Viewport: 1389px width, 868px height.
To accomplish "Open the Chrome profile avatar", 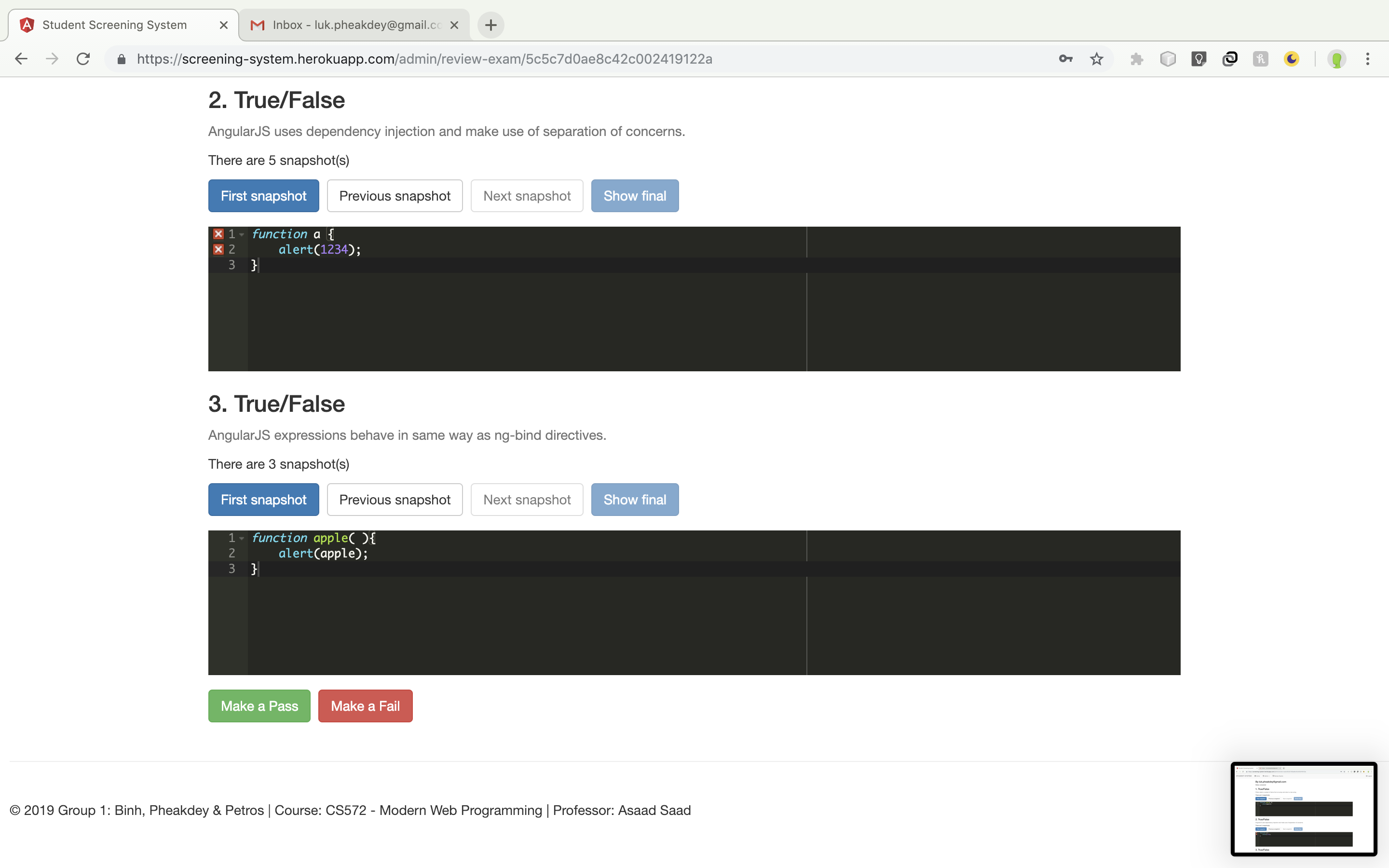I will 1337,58.
